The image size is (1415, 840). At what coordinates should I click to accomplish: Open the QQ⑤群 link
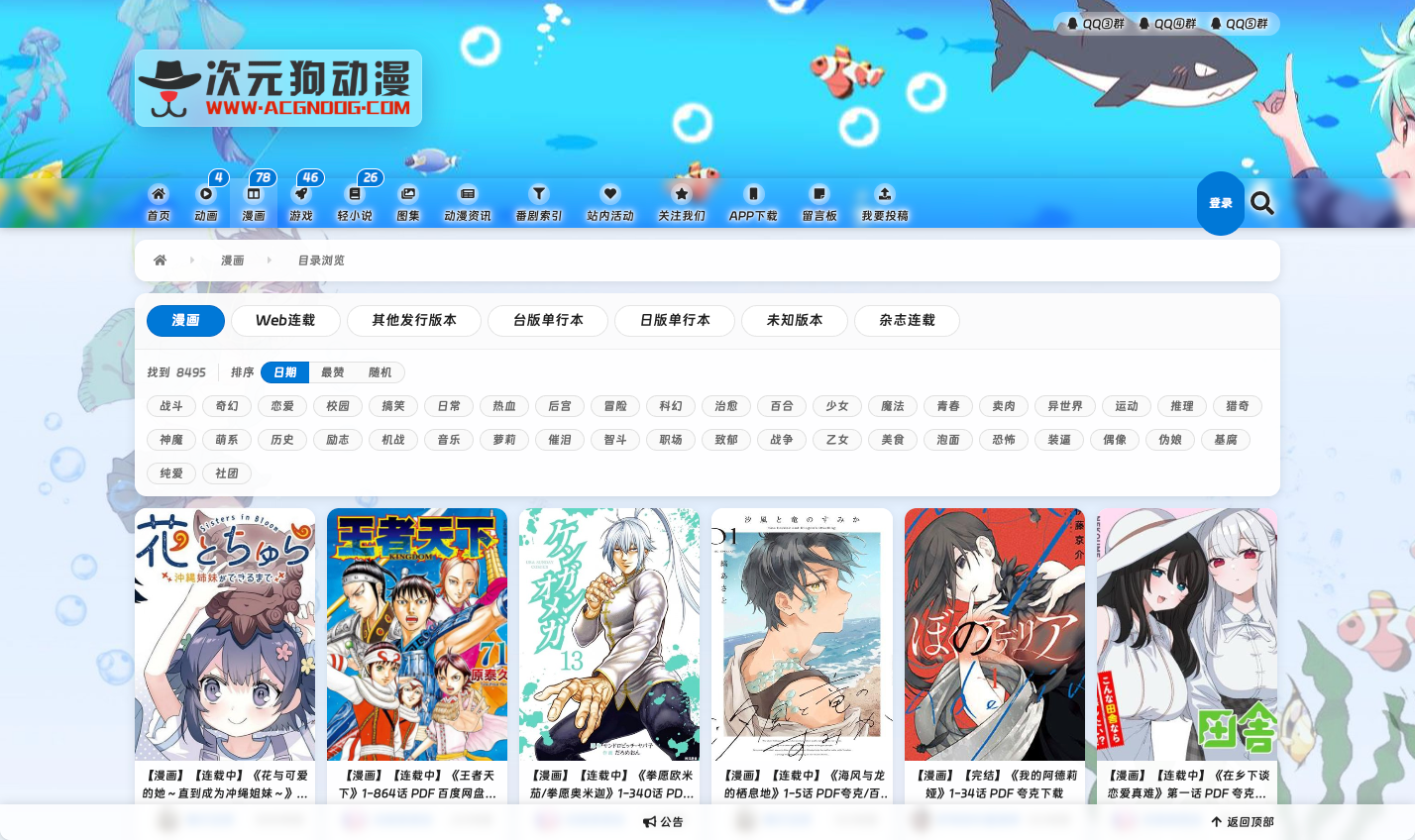pyautogui.click(x=1239, y=24)
